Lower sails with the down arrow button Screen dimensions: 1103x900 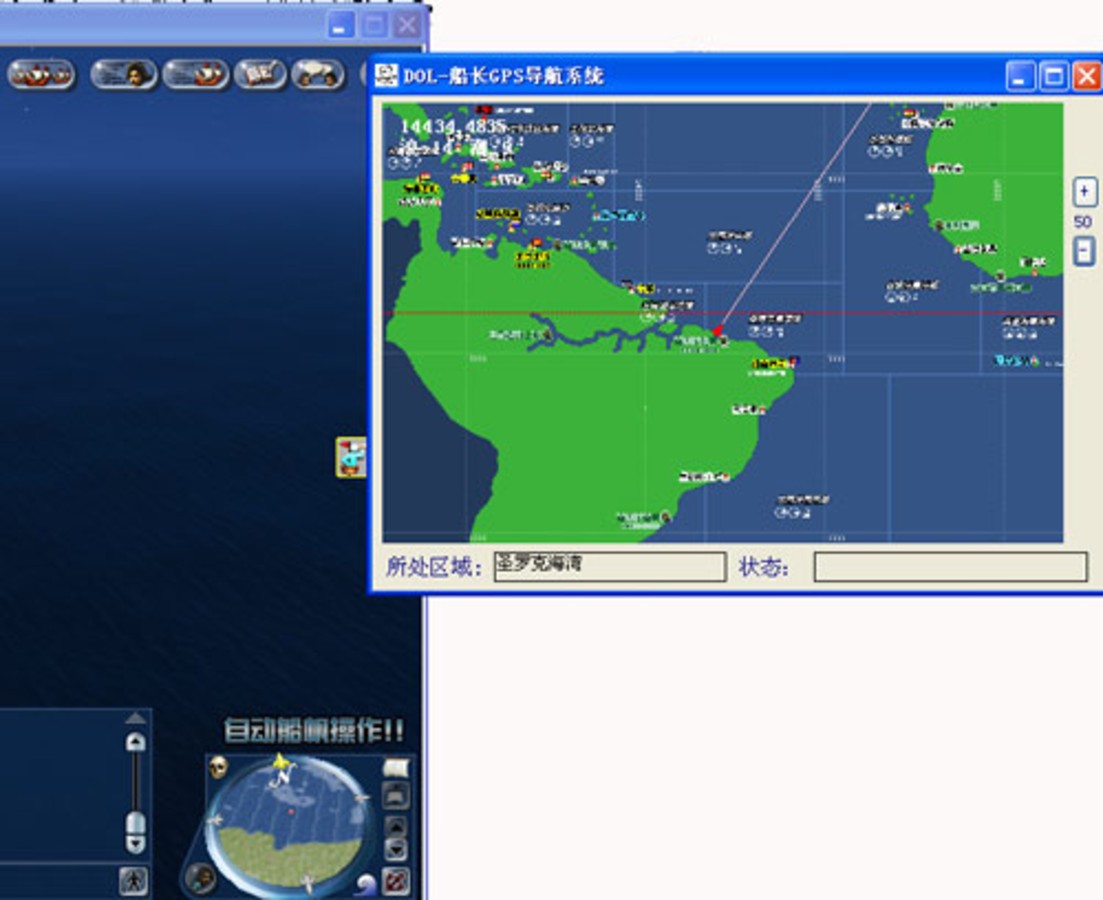tap(396, 849)
